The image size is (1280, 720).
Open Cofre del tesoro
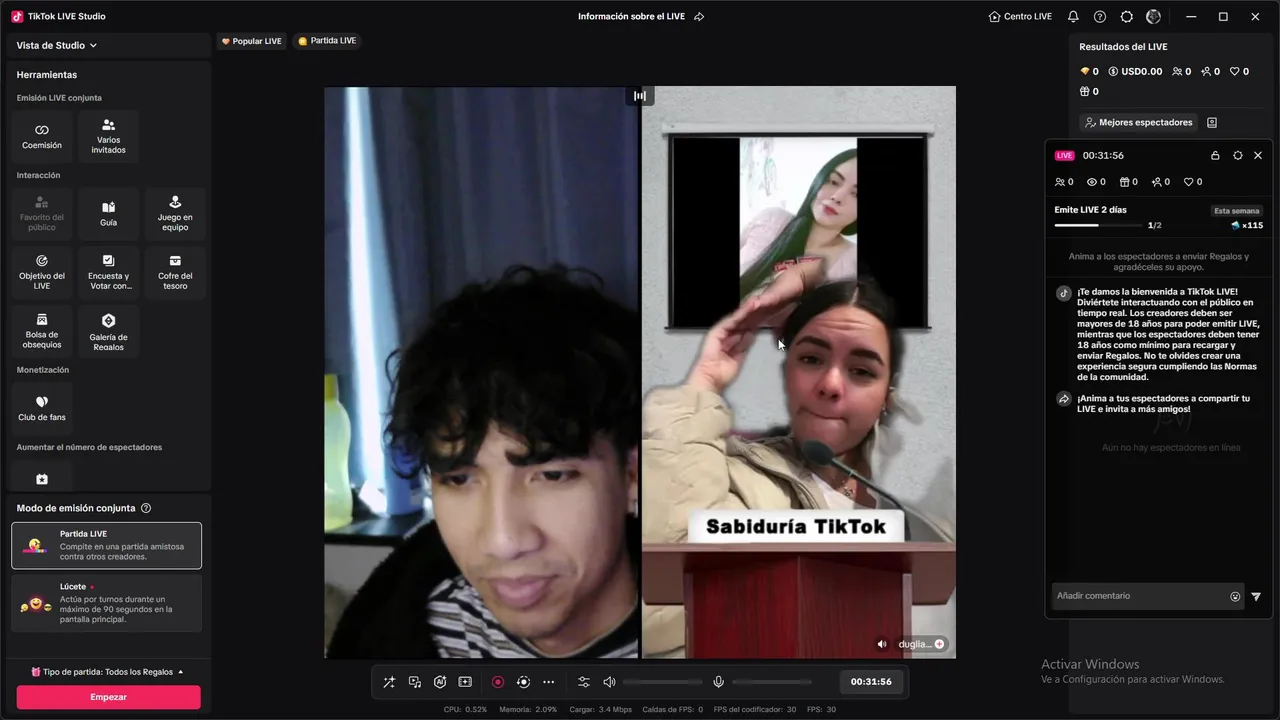pos(175,273)
